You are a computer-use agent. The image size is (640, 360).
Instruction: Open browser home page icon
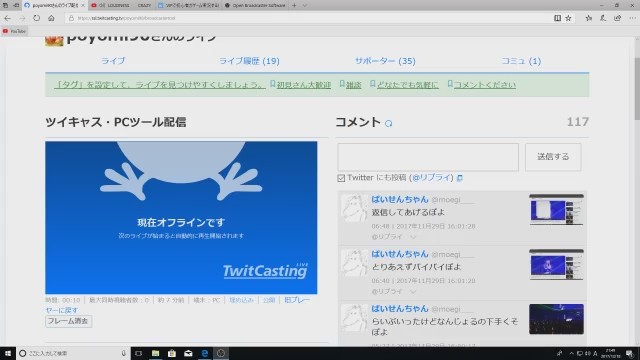(51, 18)
